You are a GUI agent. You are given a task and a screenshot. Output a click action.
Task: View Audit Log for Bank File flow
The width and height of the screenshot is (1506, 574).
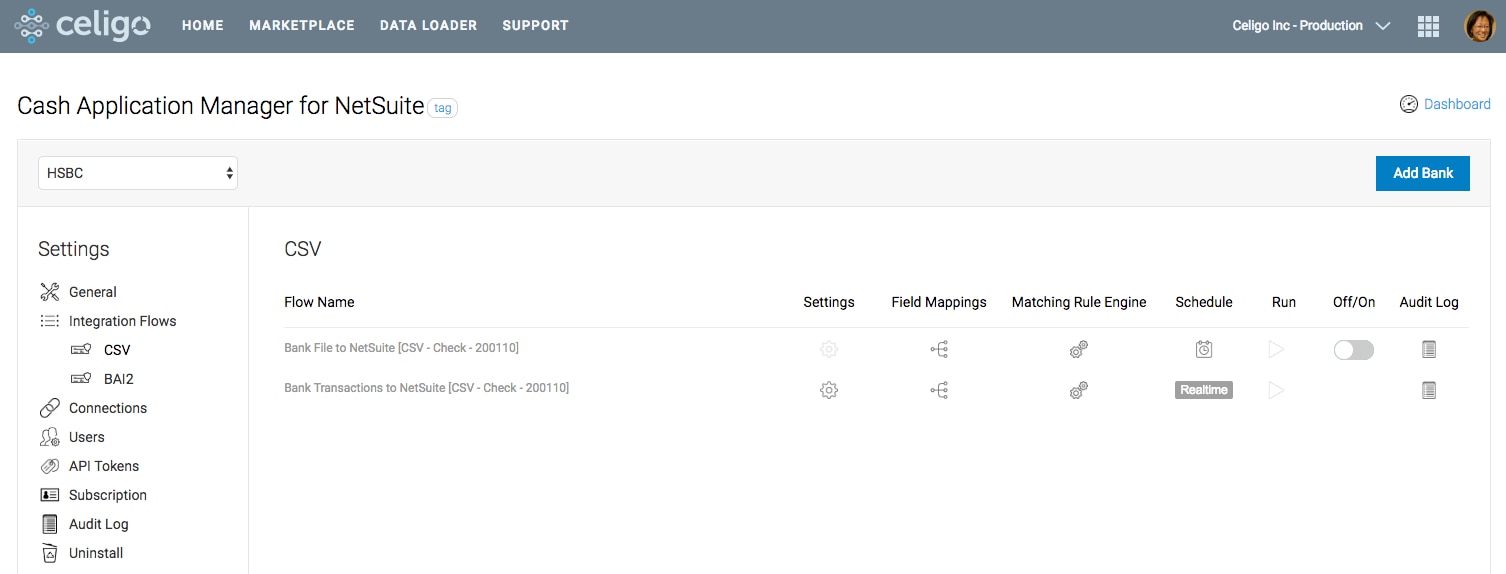1429,349
